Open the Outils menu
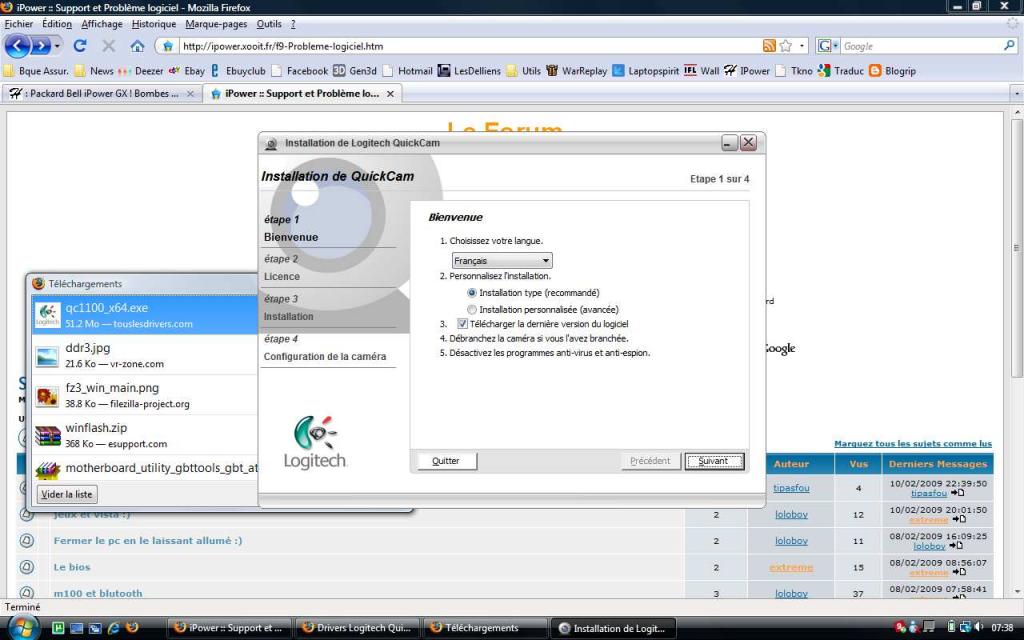The image size is (1024, 640). click(269, 24)
